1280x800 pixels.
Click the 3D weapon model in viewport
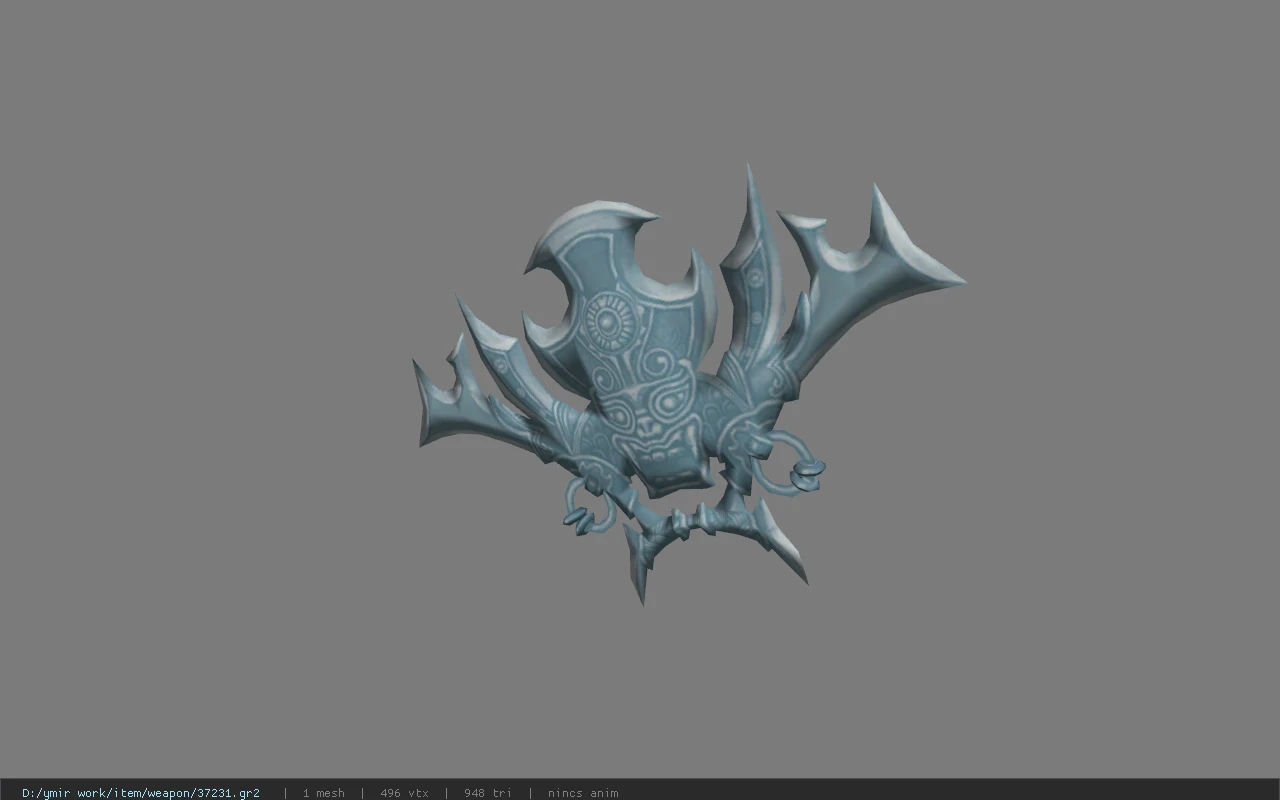point(688,385)
